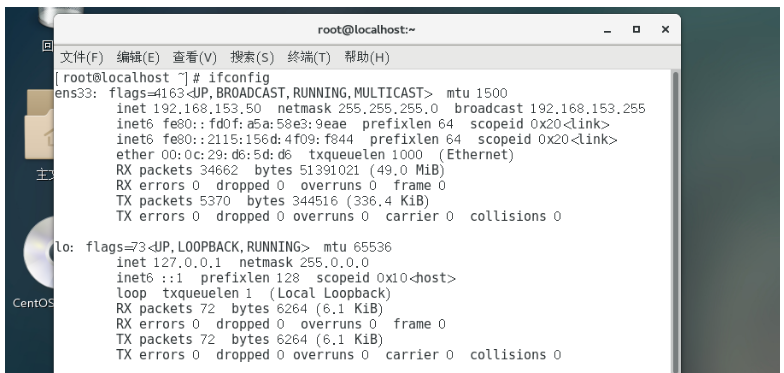Click the ether MAC address 00:0c:29:d6:5d:d6
The width and height of the screenshot is (784, 373).
point(226,154)
